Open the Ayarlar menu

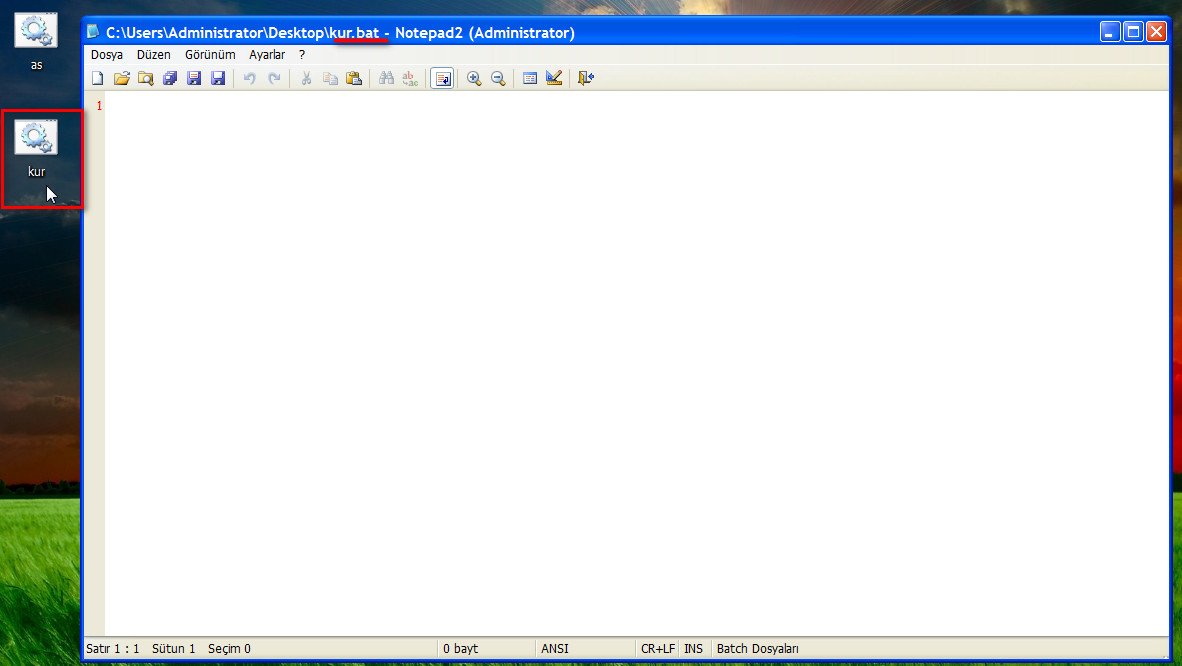(x=267, y=55)
